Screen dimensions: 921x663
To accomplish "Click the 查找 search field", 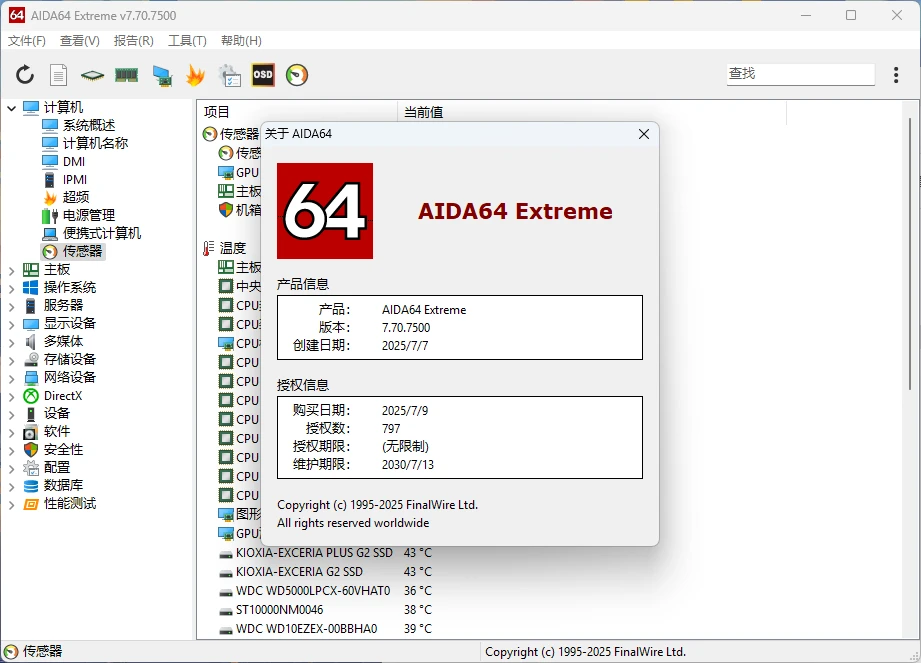I will point(801,74).
